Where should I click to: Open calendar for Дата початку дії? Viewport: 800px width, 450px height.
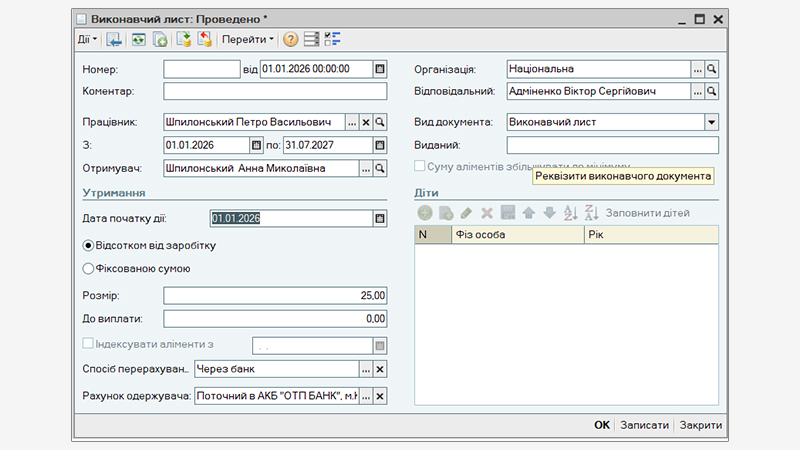point(380,218)
